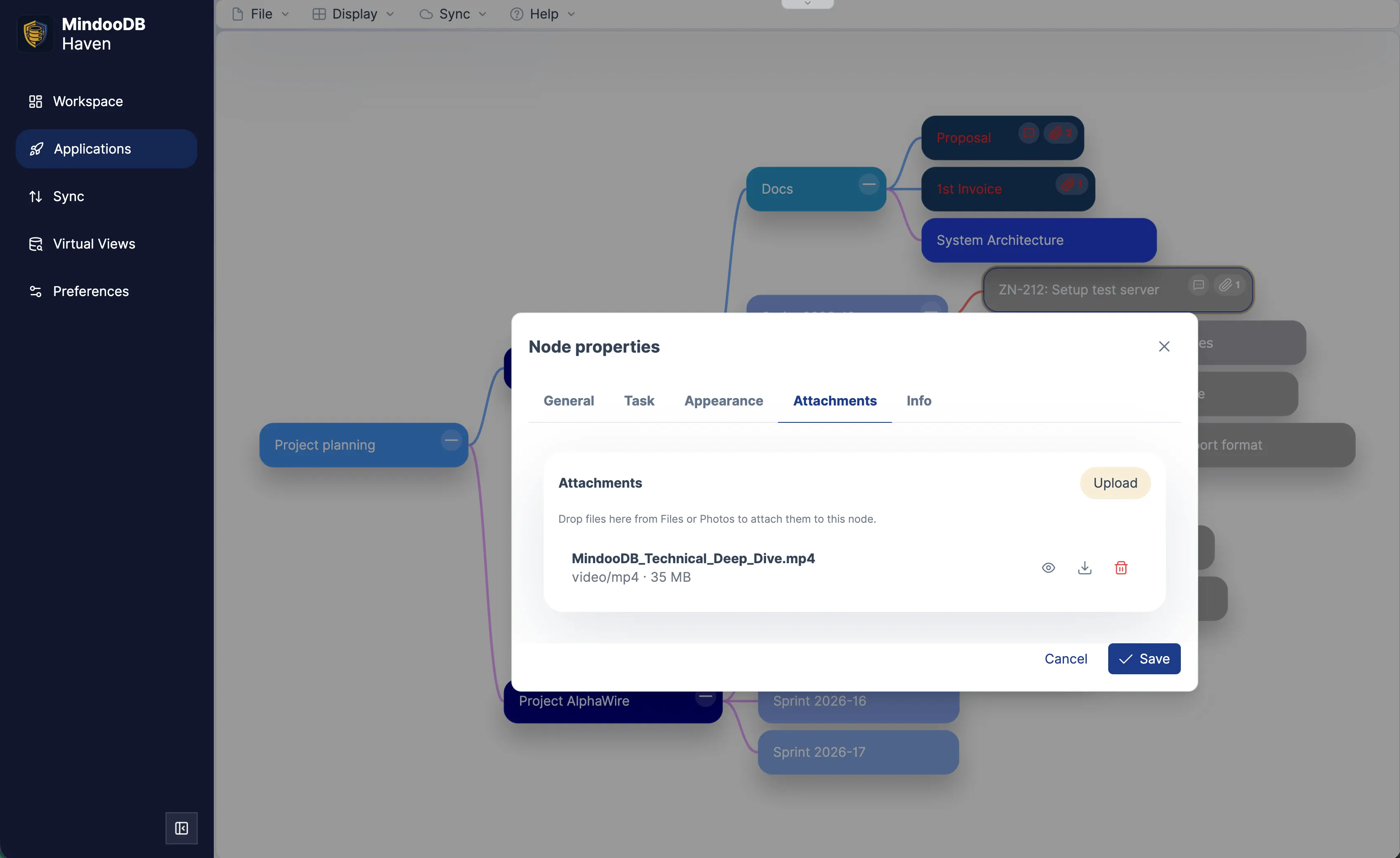Switch to the Appearance tab
The image size is (1400, 858).
coord(723,401)
